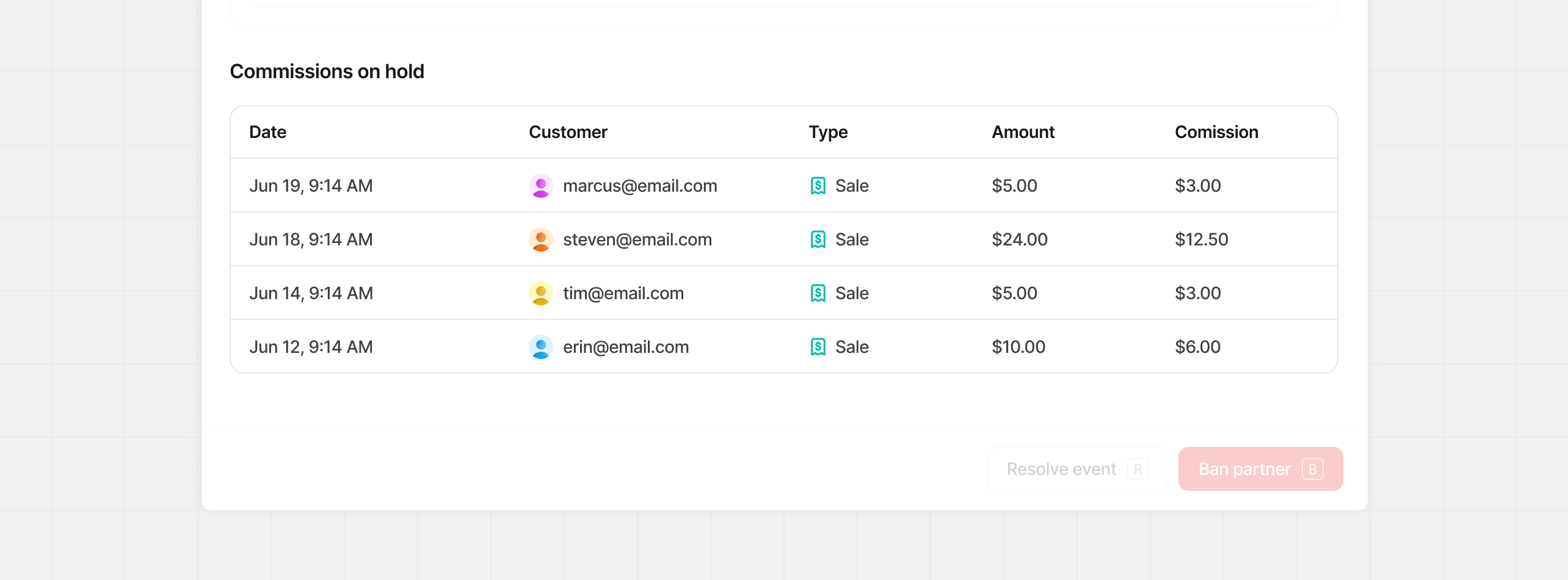Sort by the Date column header

267,132
